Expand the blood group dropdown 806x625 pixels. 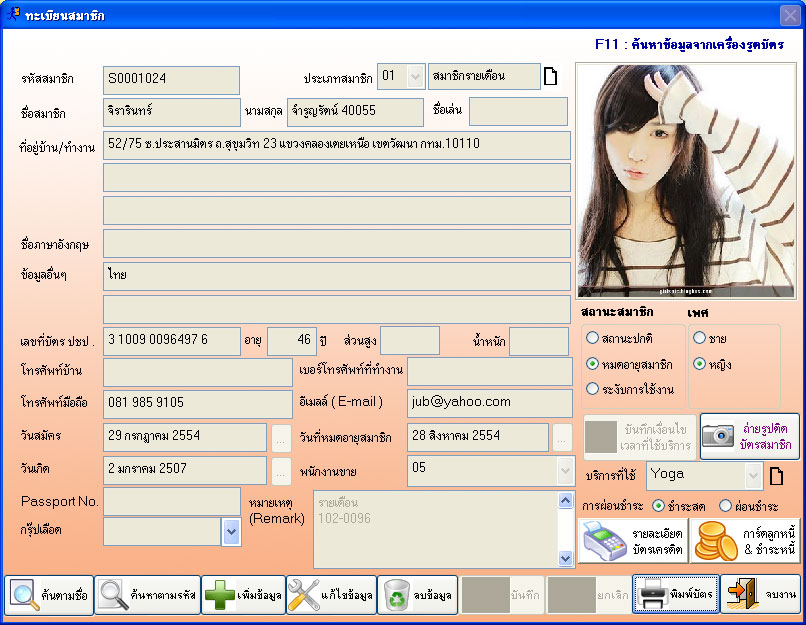(x=231, y=531)
